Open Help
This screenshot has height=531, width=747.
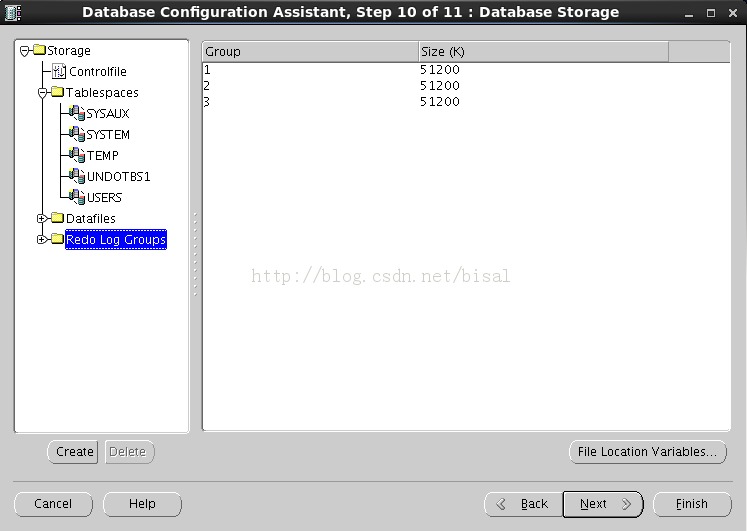tap(142, 504)
